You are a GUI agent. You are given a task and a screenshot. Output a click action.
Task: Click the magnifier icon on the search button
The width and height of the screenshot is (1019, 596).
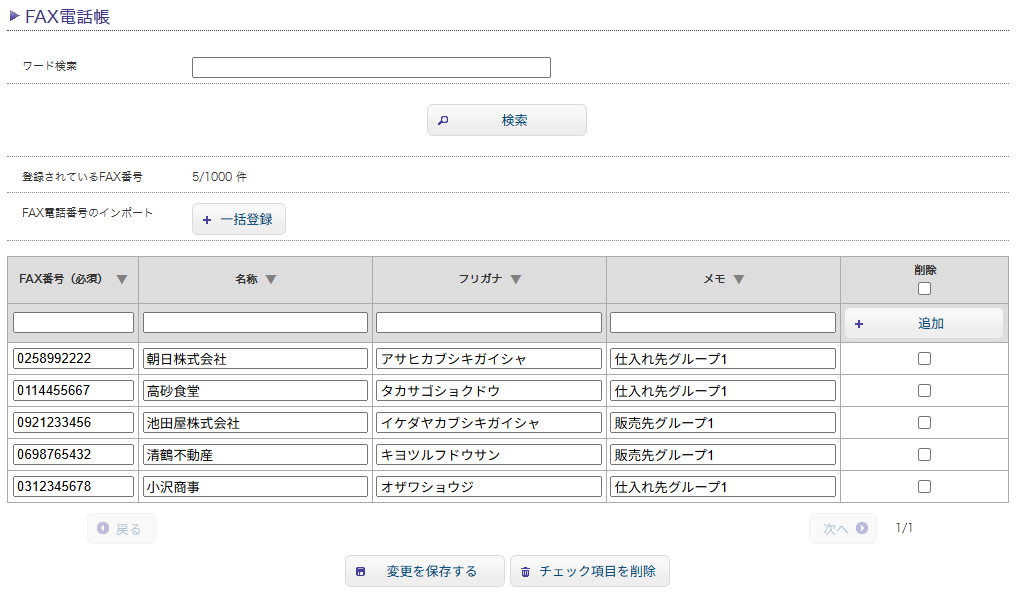click(x=443, y=119)
